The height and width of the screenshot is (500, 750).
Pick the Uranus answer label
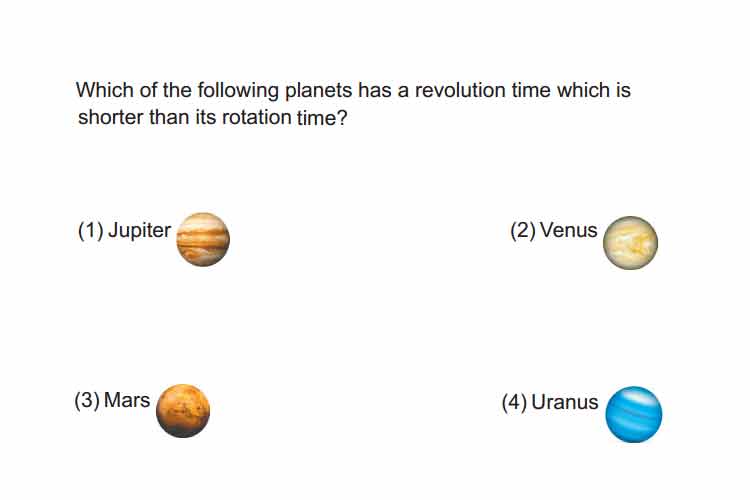[x=565, y=402]
